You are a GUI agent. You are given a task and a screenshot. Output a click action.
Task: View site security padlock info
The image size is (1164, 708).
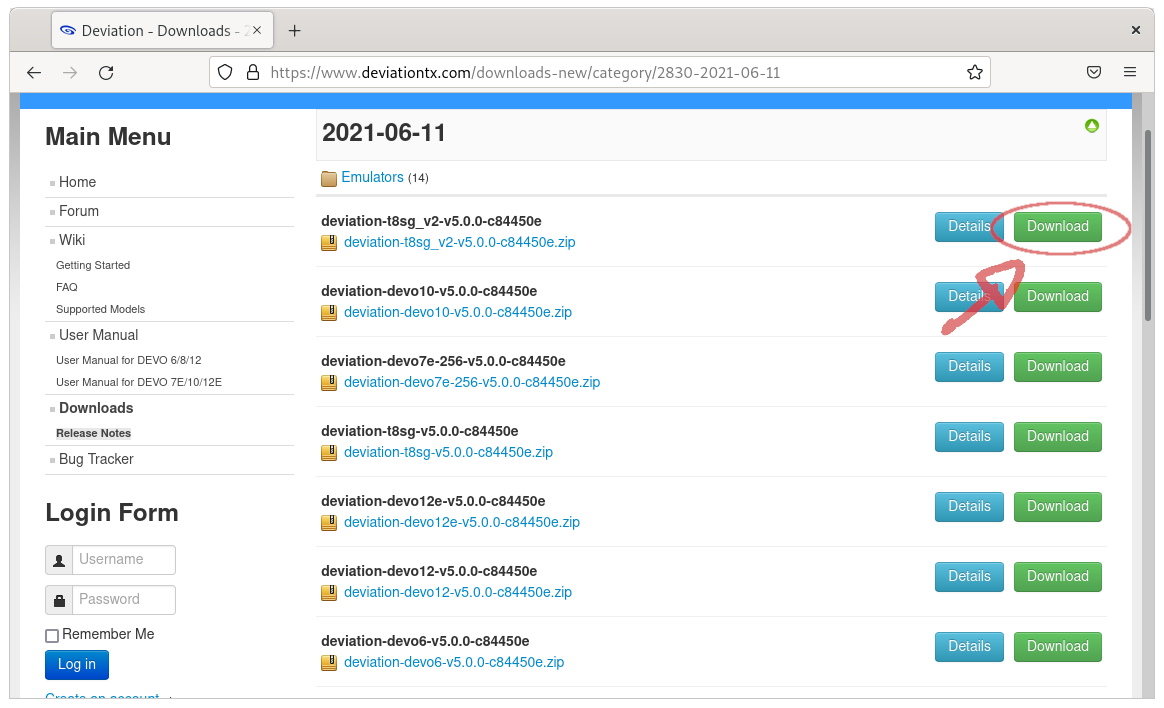point(253,73)
